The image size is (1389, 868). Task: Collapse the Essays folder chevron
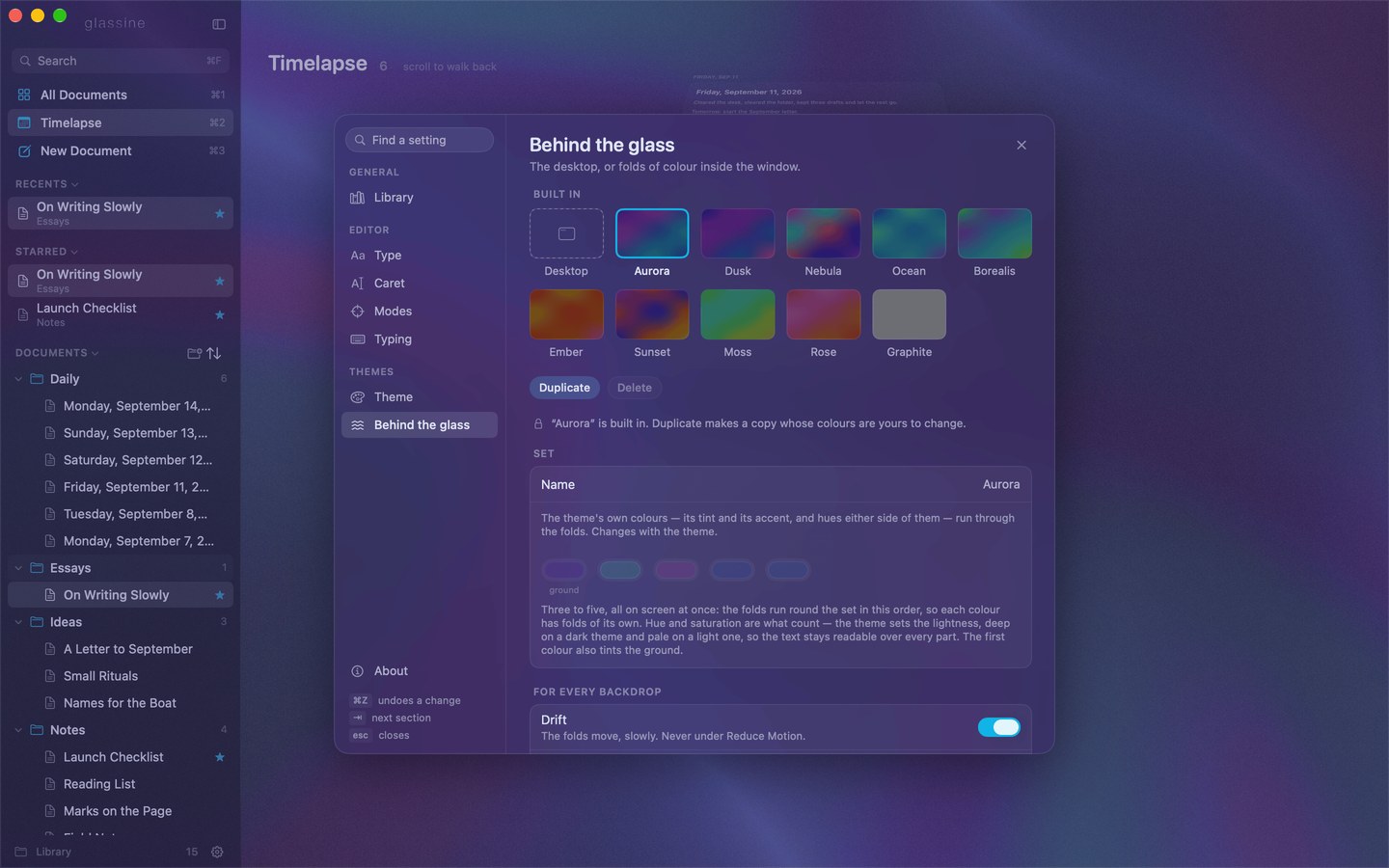click(x=18, y=568)
